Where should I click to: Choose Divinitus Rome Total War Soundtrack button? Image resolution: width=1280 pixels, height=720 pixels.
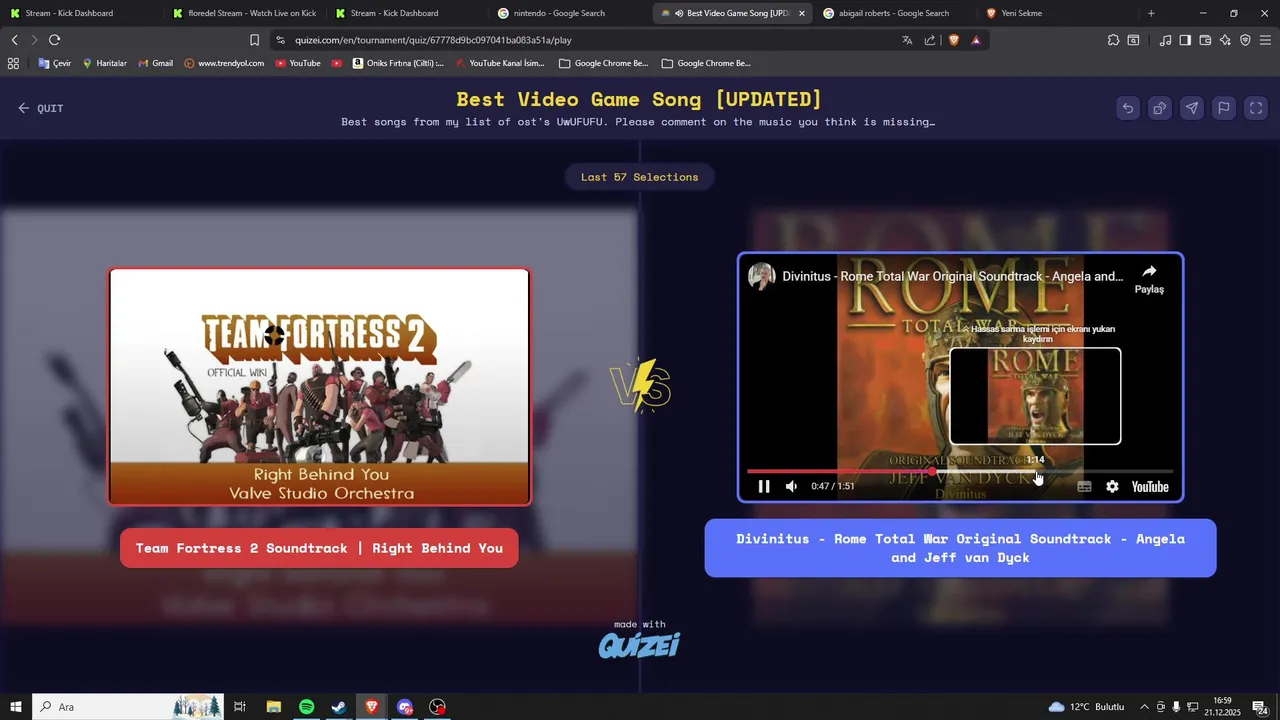pyautogui.click(x=960, y=548)
